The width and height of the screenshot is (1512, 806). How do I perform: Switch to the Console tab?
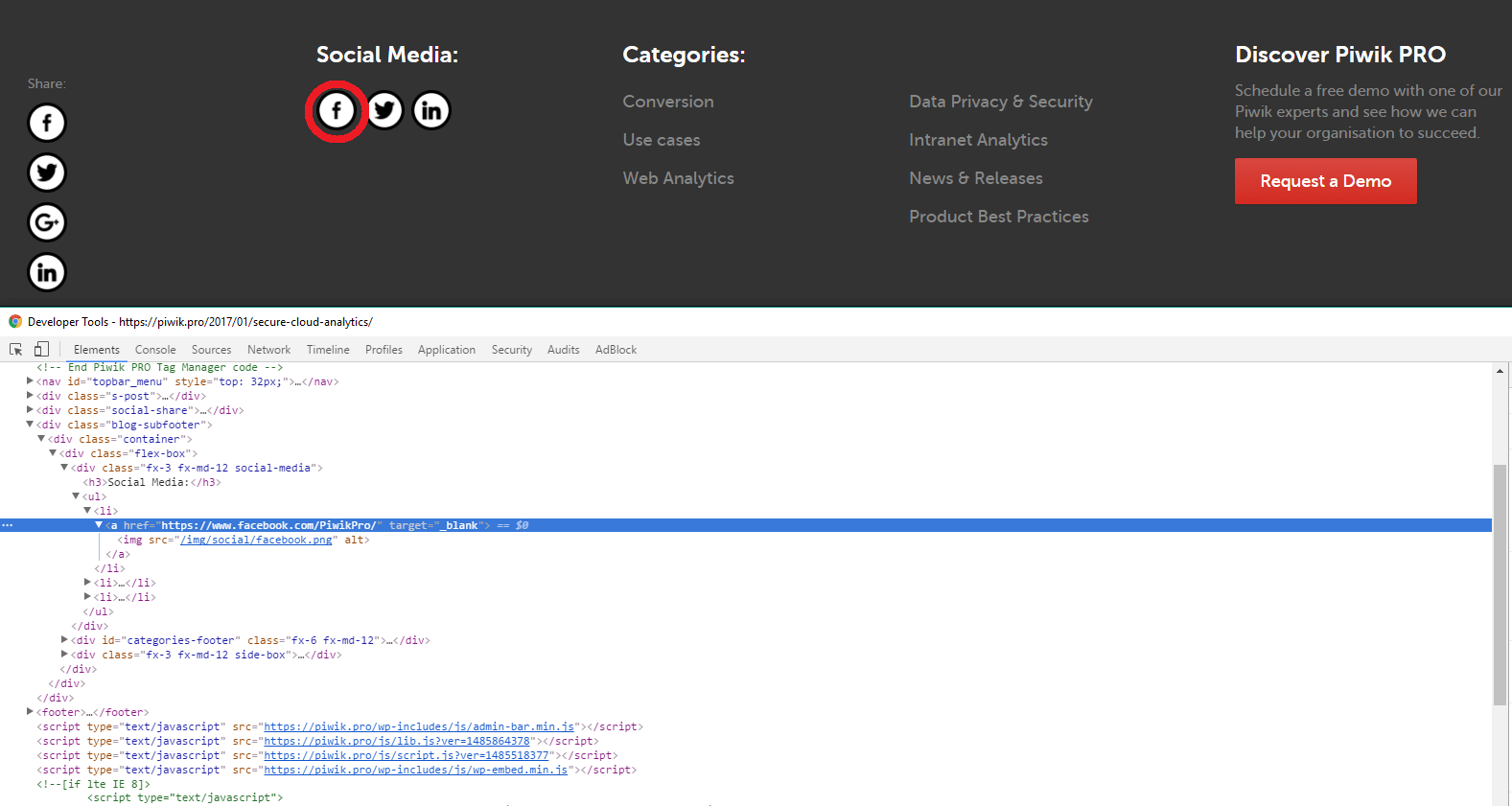coord(155,350)
